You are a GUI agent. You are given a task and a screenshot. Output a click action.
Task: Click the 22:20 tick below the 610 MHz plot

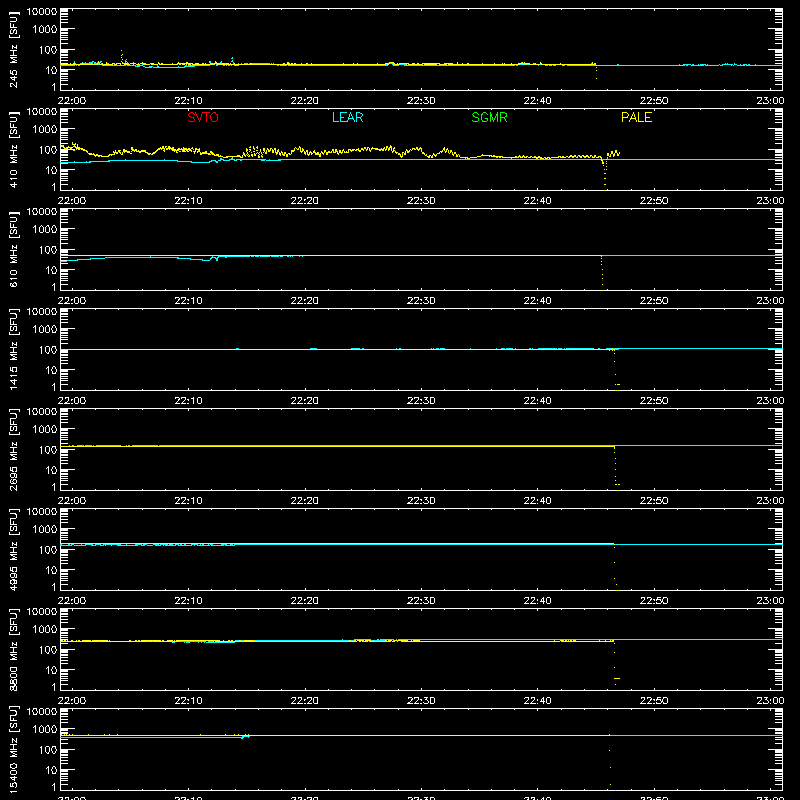(x=305, y=301)
